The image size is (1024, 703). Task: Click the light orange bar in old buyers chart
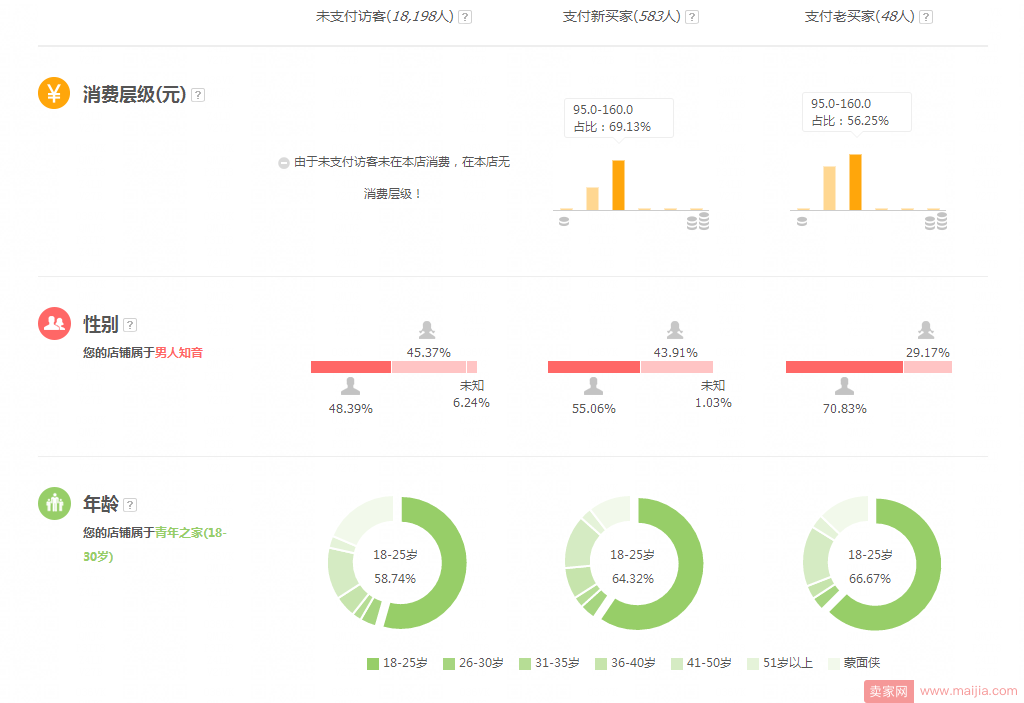[829, 189]
